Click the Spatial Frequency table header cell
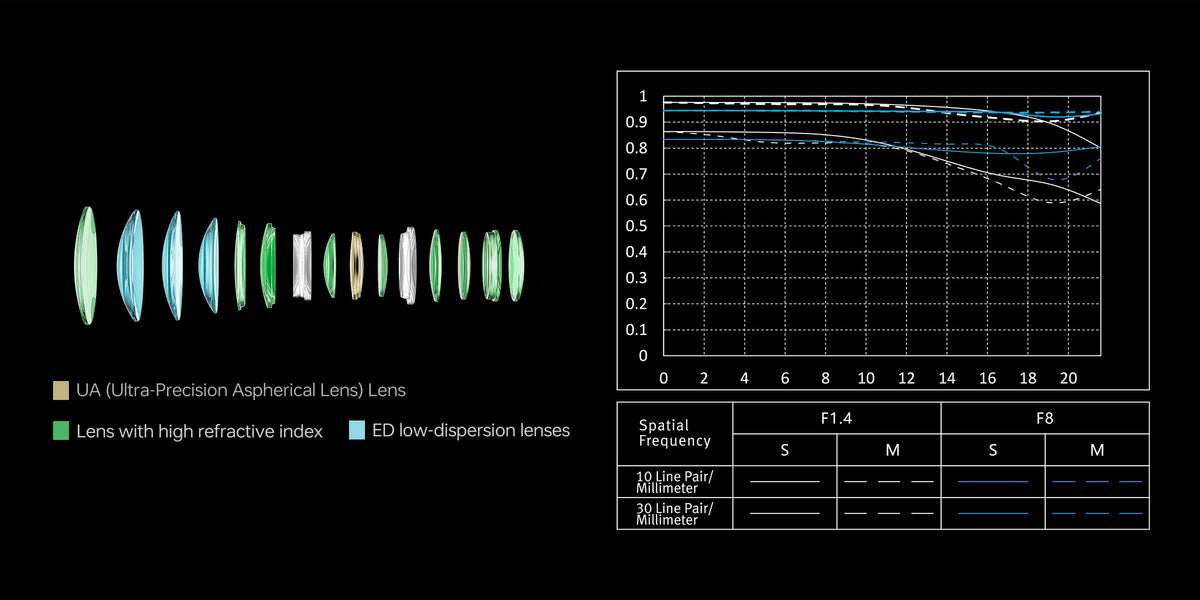Image resolution: width=1200 pixels, height=600 pixels. pyautogui.click(x=675, y=434)
